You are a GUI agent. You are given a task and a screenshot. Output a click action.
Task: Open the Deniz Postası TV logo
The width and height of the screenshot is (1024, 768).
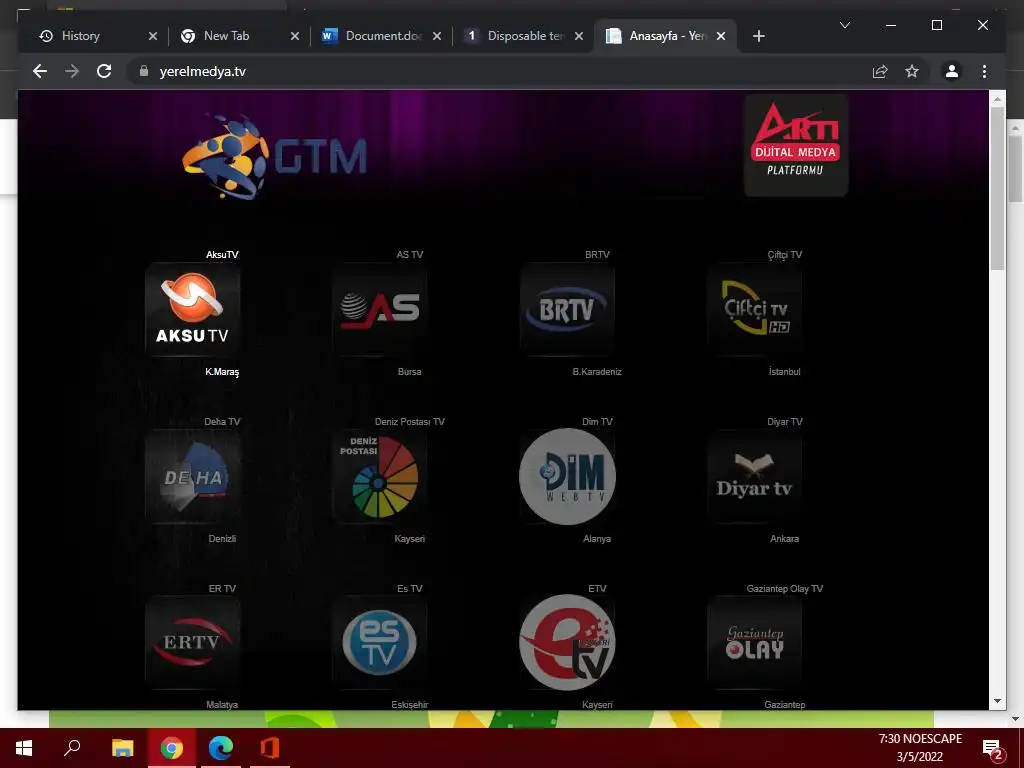point(379,477)
